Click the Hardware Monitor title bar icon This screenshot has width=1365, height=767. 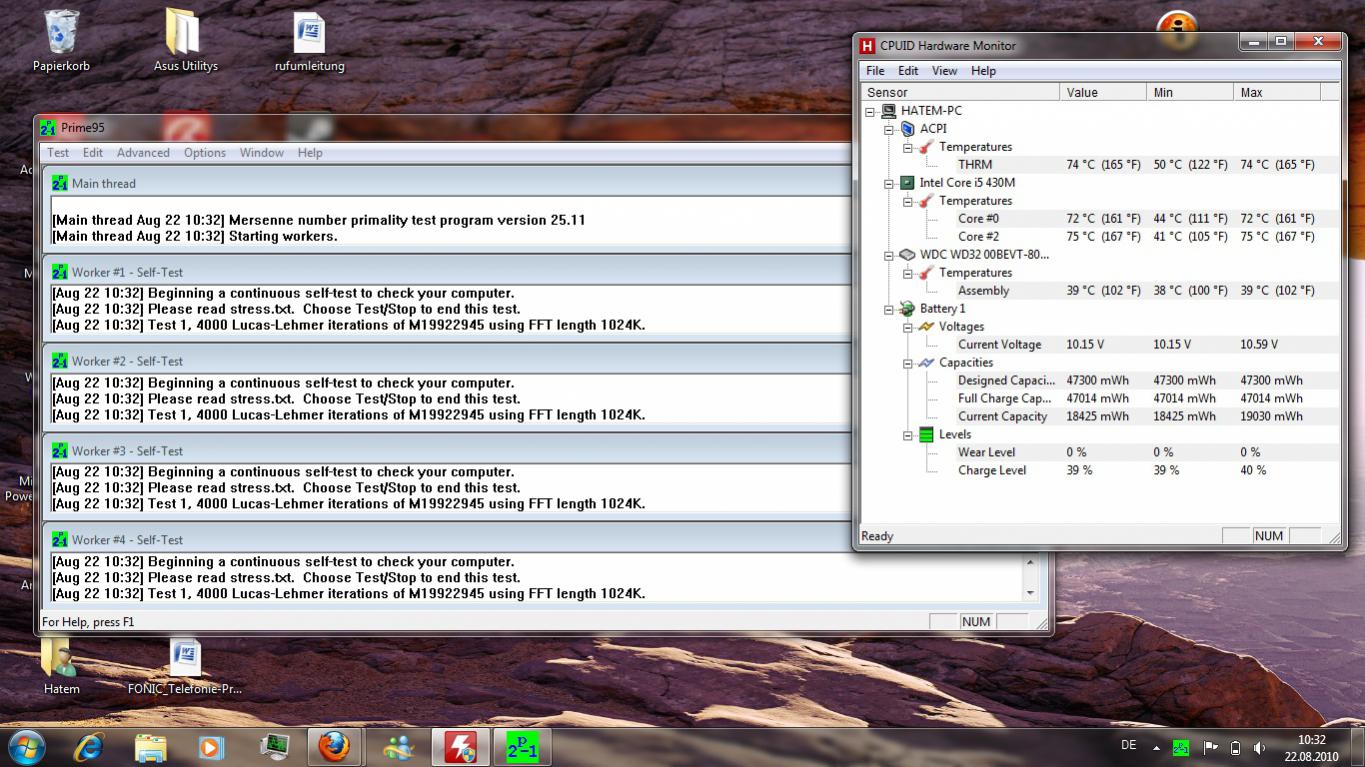coord(867,45)
